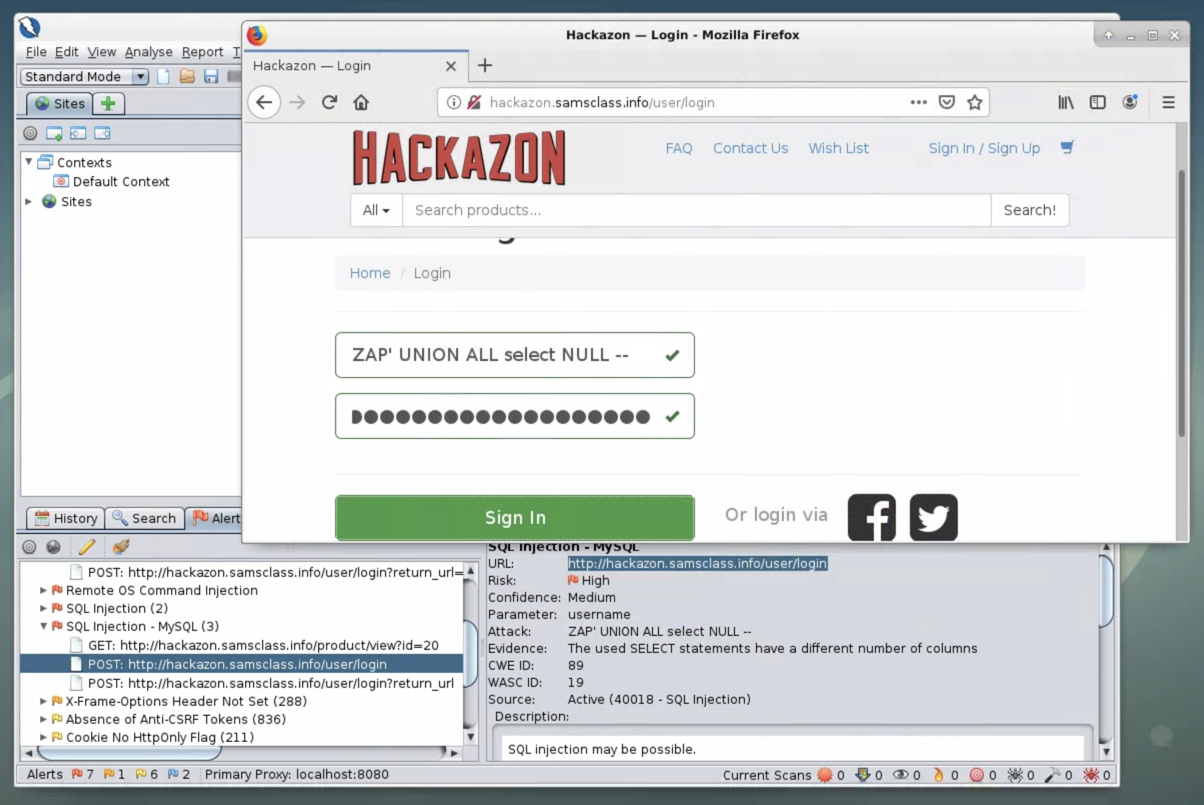This screenshot has height=805, width=1204.
Task: Log in via the Facebook icon
Action: 872,517
